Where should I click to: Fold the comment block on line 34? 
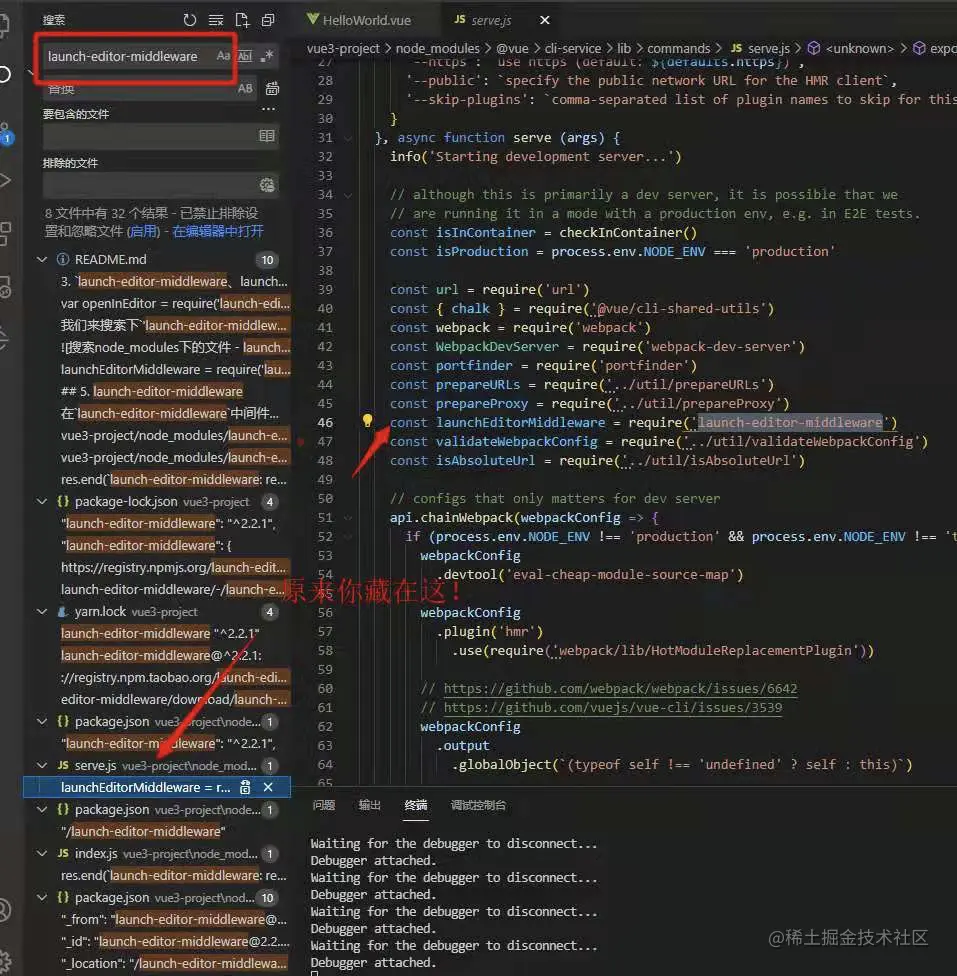coord(348,195)
